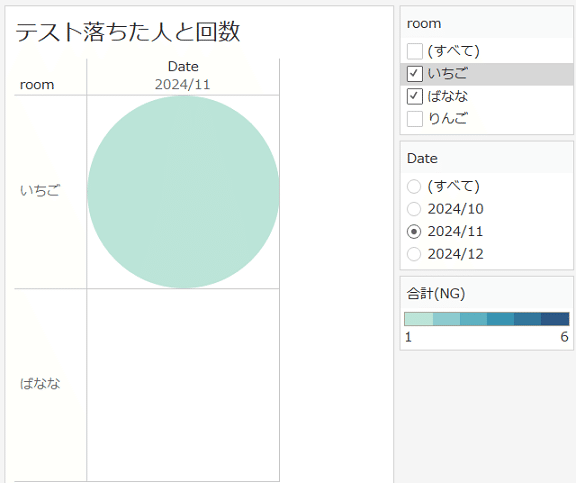
Task: Click the 合計(NG) legend title
Action: 436,293
